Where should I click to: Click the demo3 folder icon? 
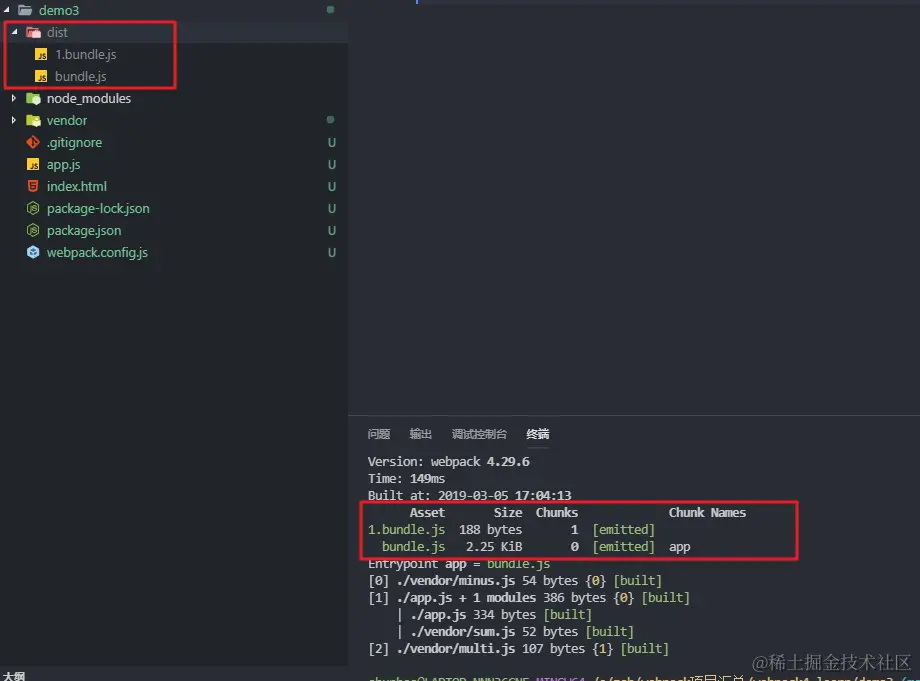[x=25, y=10]
